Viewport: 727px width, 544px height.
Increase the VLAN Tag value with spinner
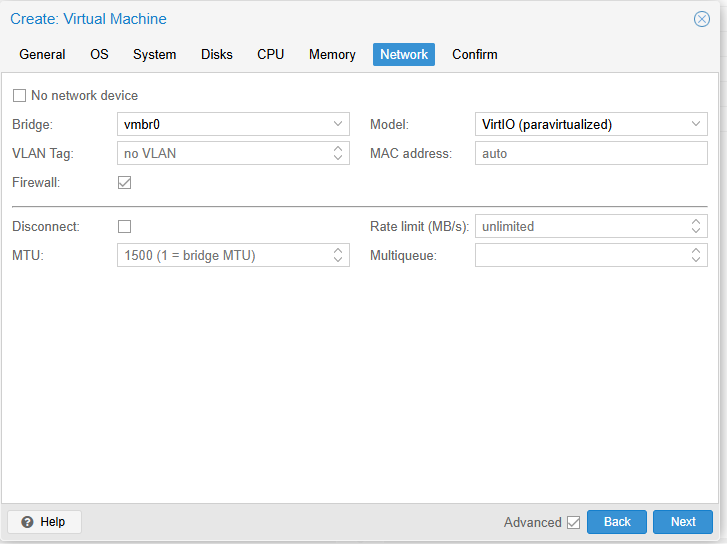[338, 148]
